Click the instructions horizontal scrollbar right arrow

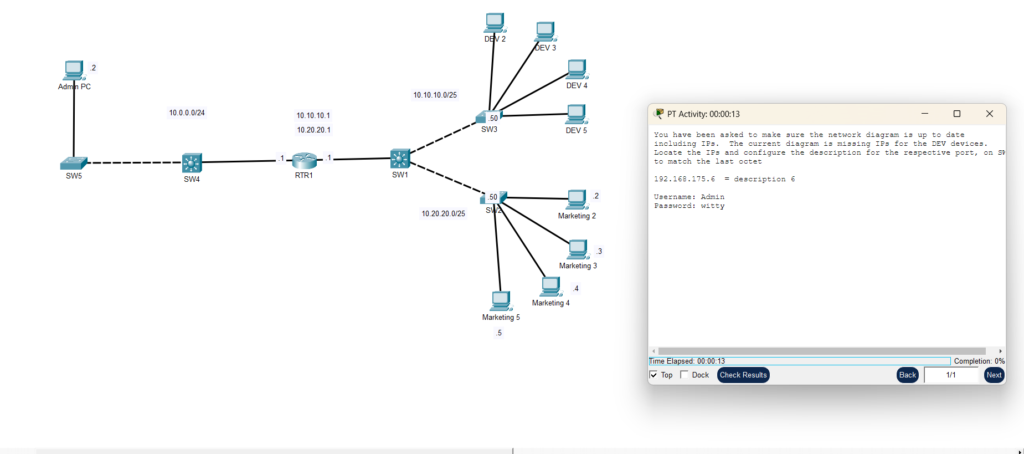[x=1001, y=351]
